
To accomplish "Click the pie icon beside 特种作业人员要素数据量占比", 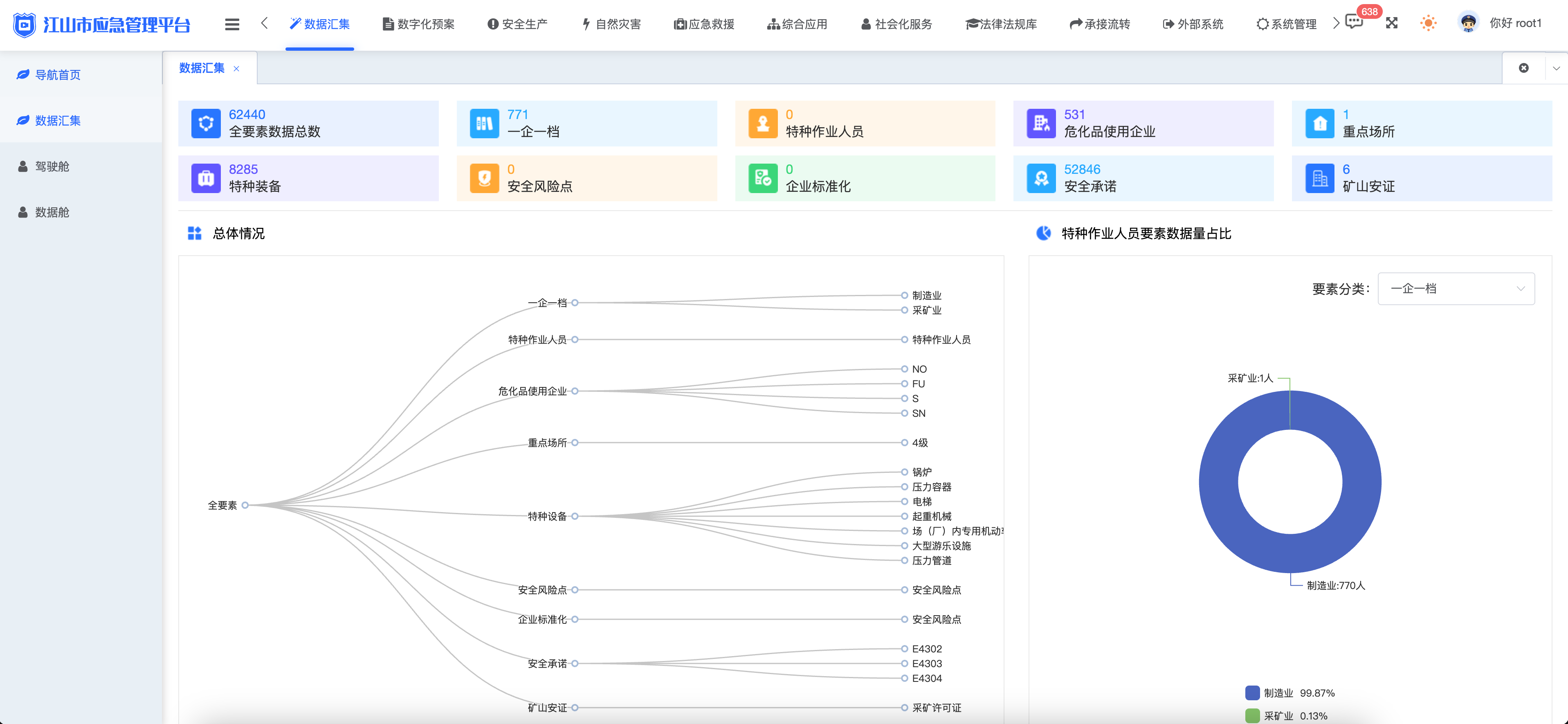I will (x=1044, y=233).
